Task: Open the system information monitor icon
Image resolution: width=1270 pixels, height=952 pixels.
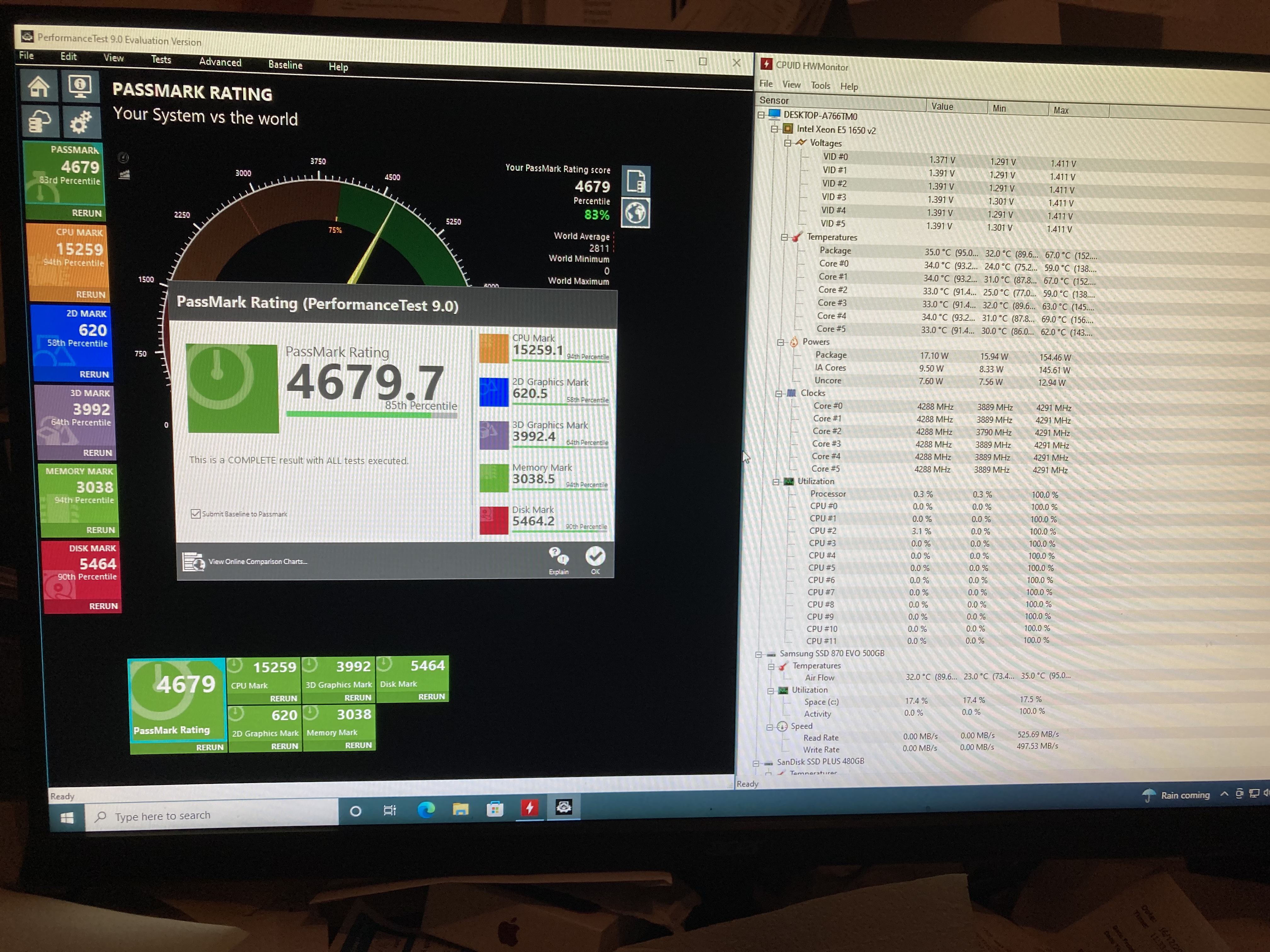Action: coord(80,86)
